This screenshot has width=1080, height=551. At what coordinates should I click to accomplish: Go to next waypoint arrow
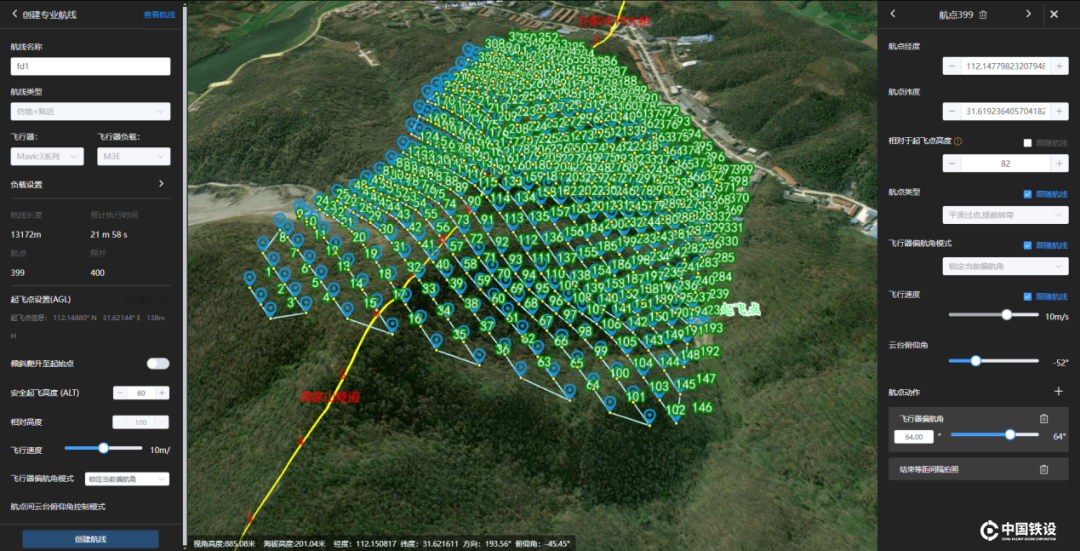(1027, 15)
